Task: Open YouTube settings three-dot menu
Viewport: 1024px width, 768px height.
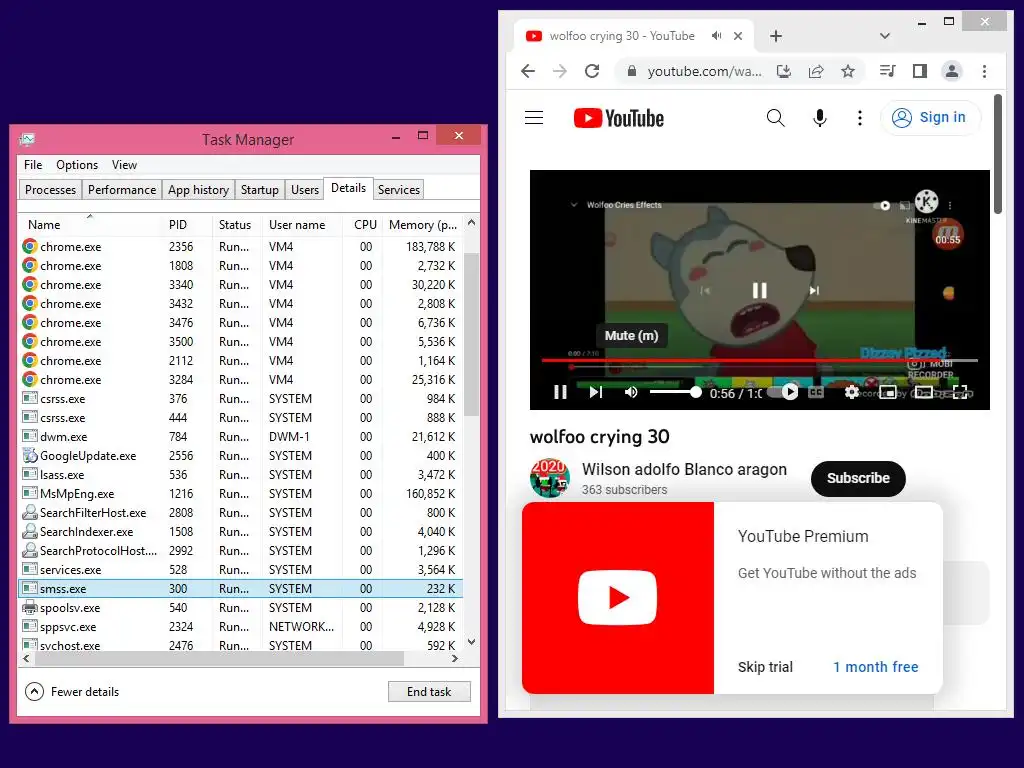Action: pos(859,118)
